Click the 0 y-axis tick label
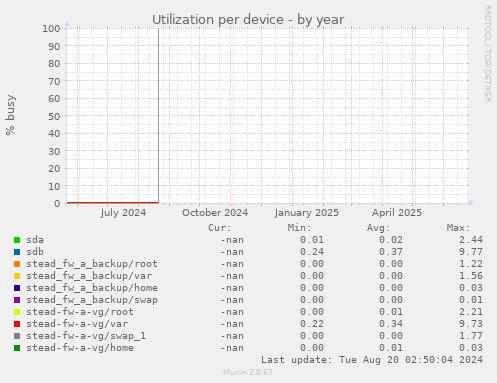497x383 pixels. pyautogui.click(x=57, y=203)
